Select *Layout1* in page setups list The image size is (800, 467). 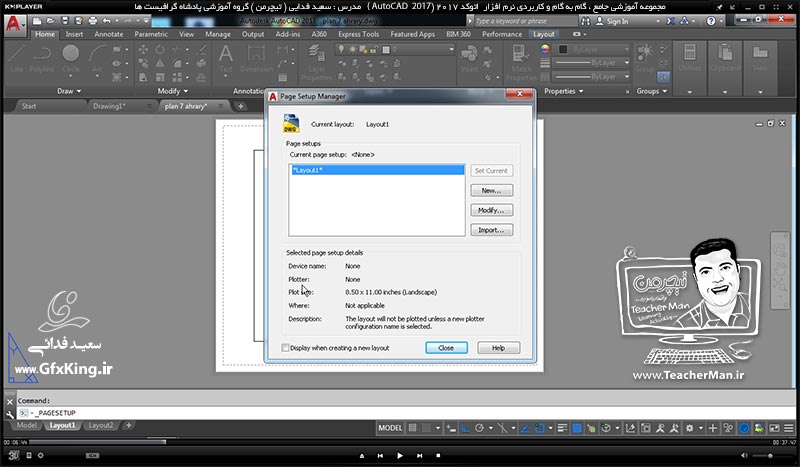click(378, 170)
